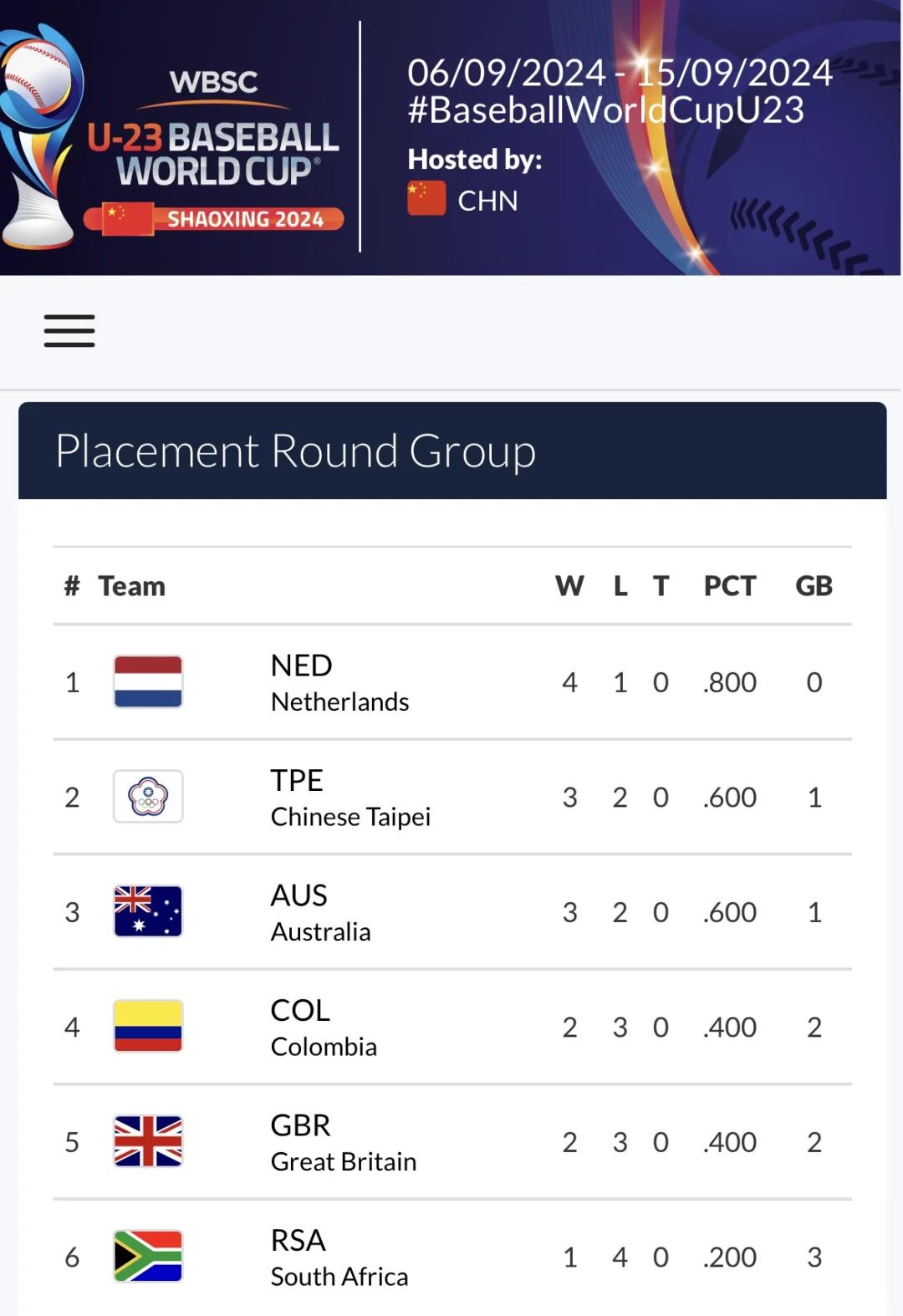Click the trophy emblem in header
Viewport: 903px width, 1316px height.
coord(36,138)
